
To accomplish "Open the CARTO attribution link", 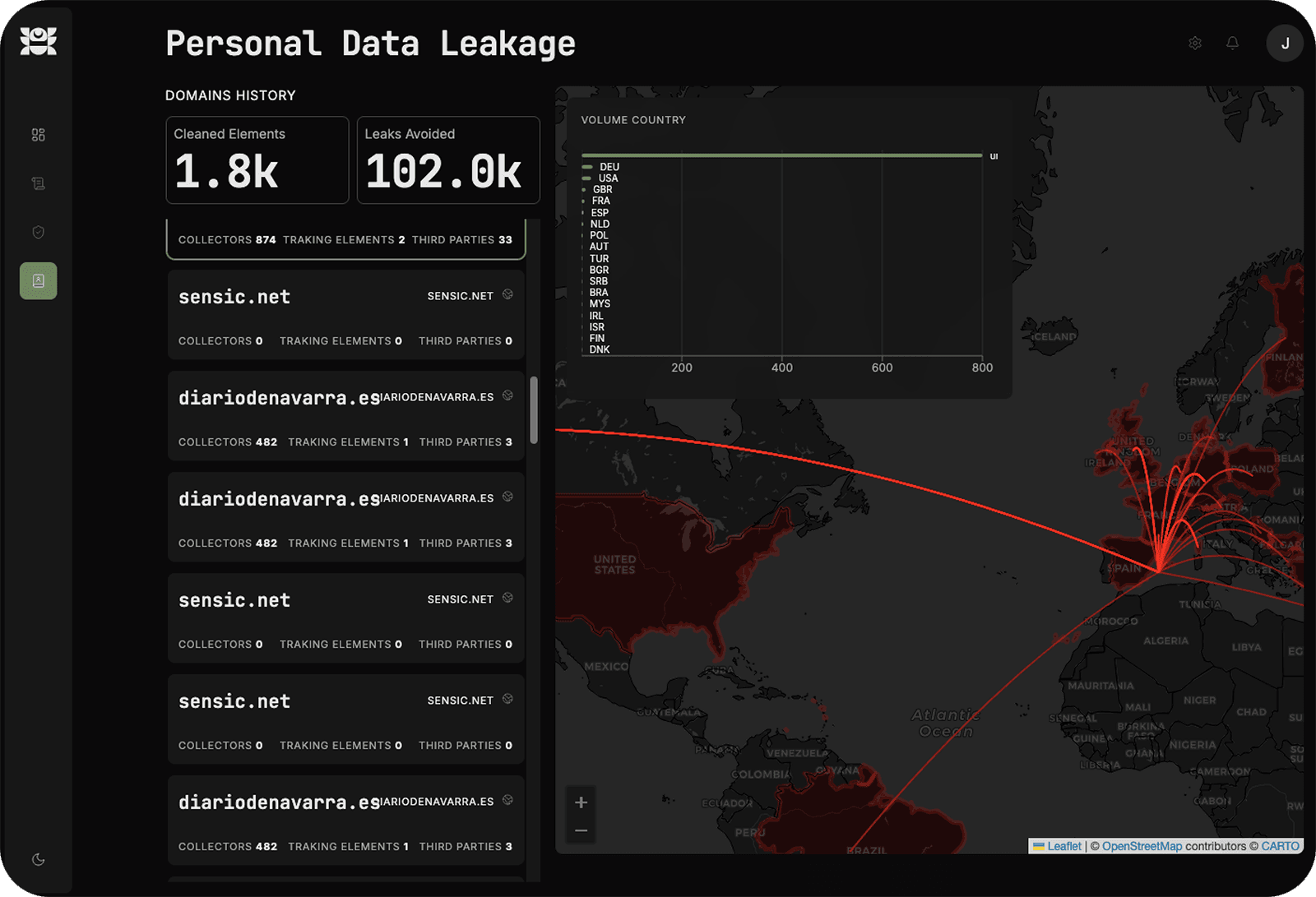I will [1280, 846].
